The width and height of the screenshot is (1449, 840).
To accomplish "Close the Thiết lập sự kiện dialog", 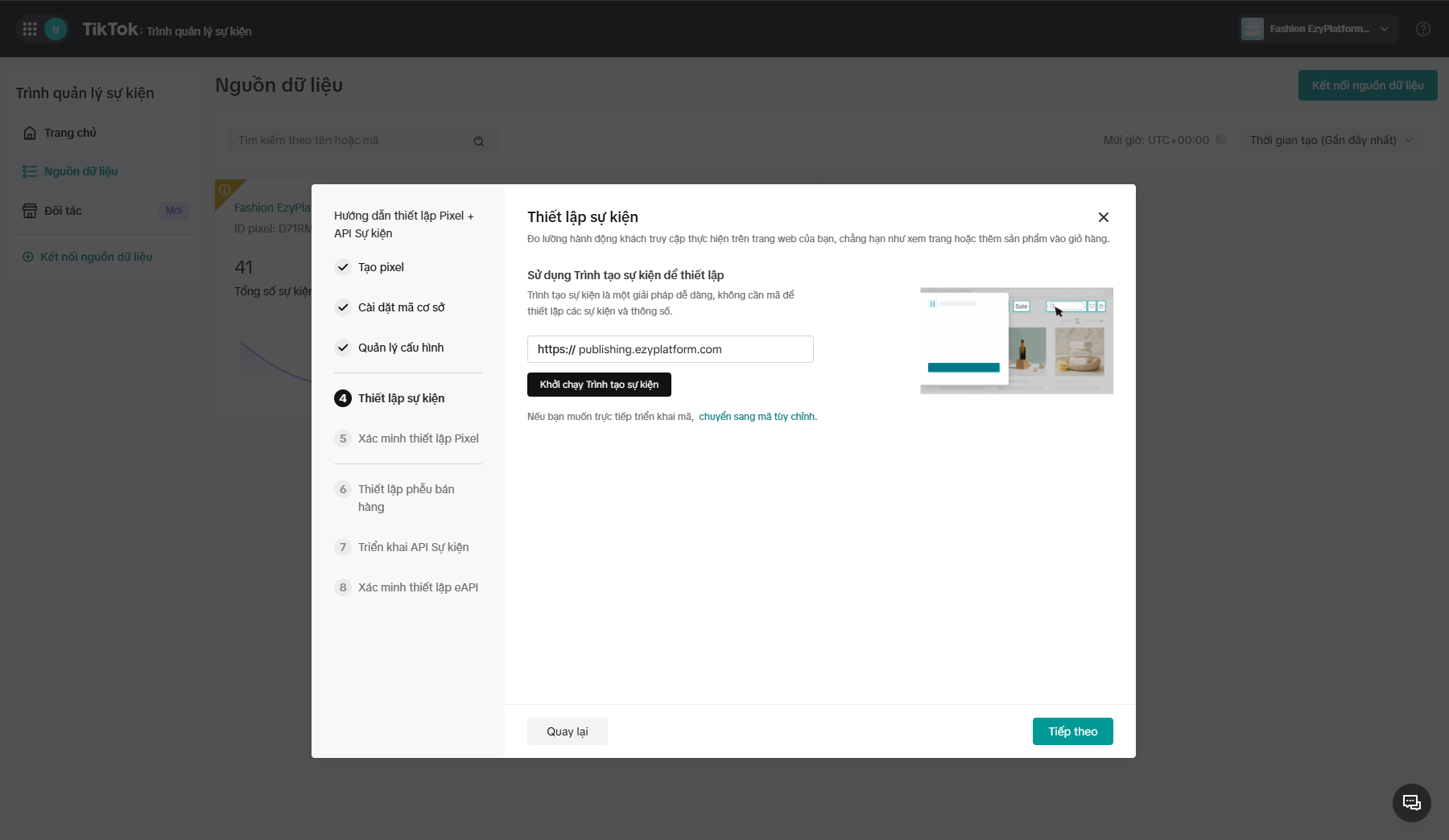I will 1104,217.
